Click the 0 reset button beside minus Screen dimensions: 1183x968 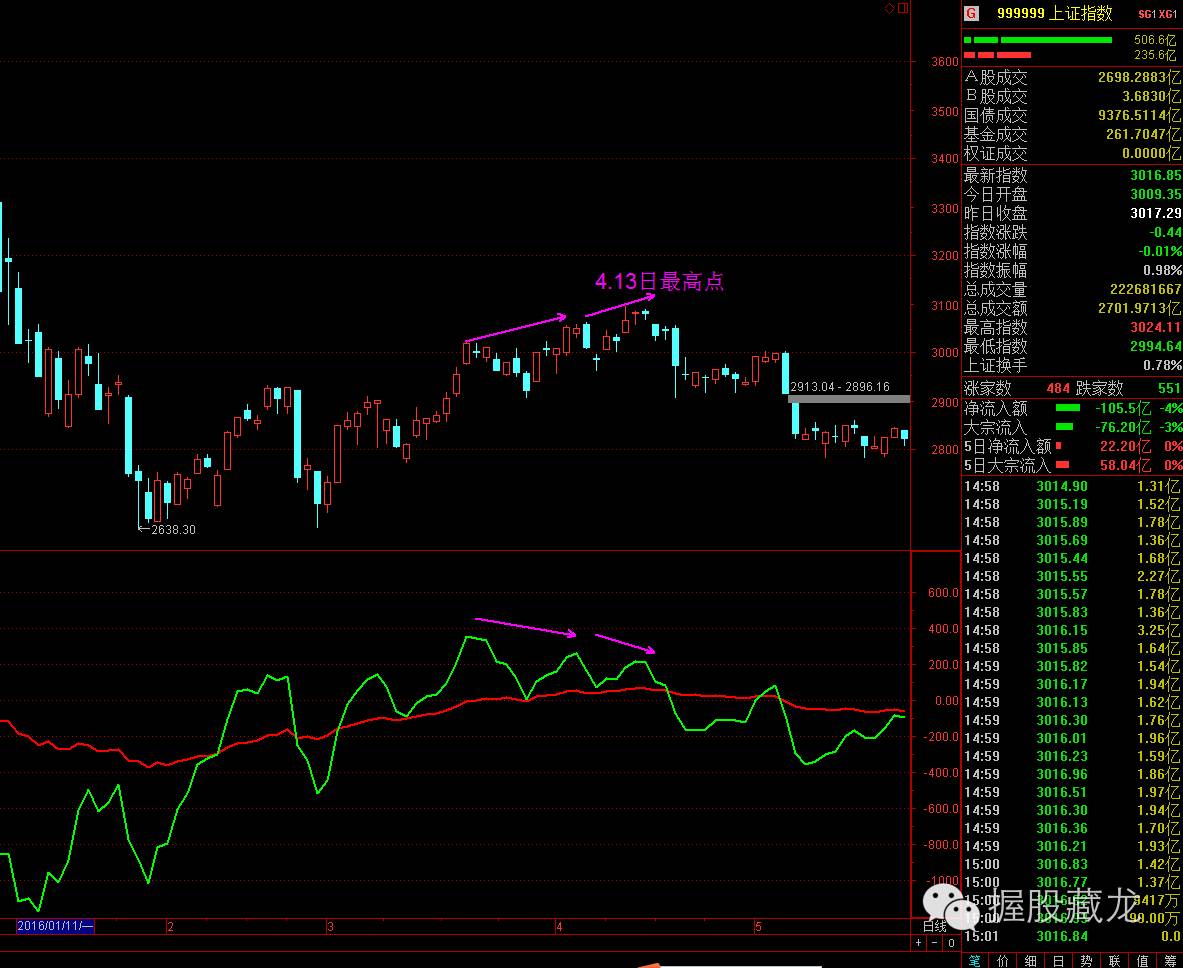tap(951, 942)
